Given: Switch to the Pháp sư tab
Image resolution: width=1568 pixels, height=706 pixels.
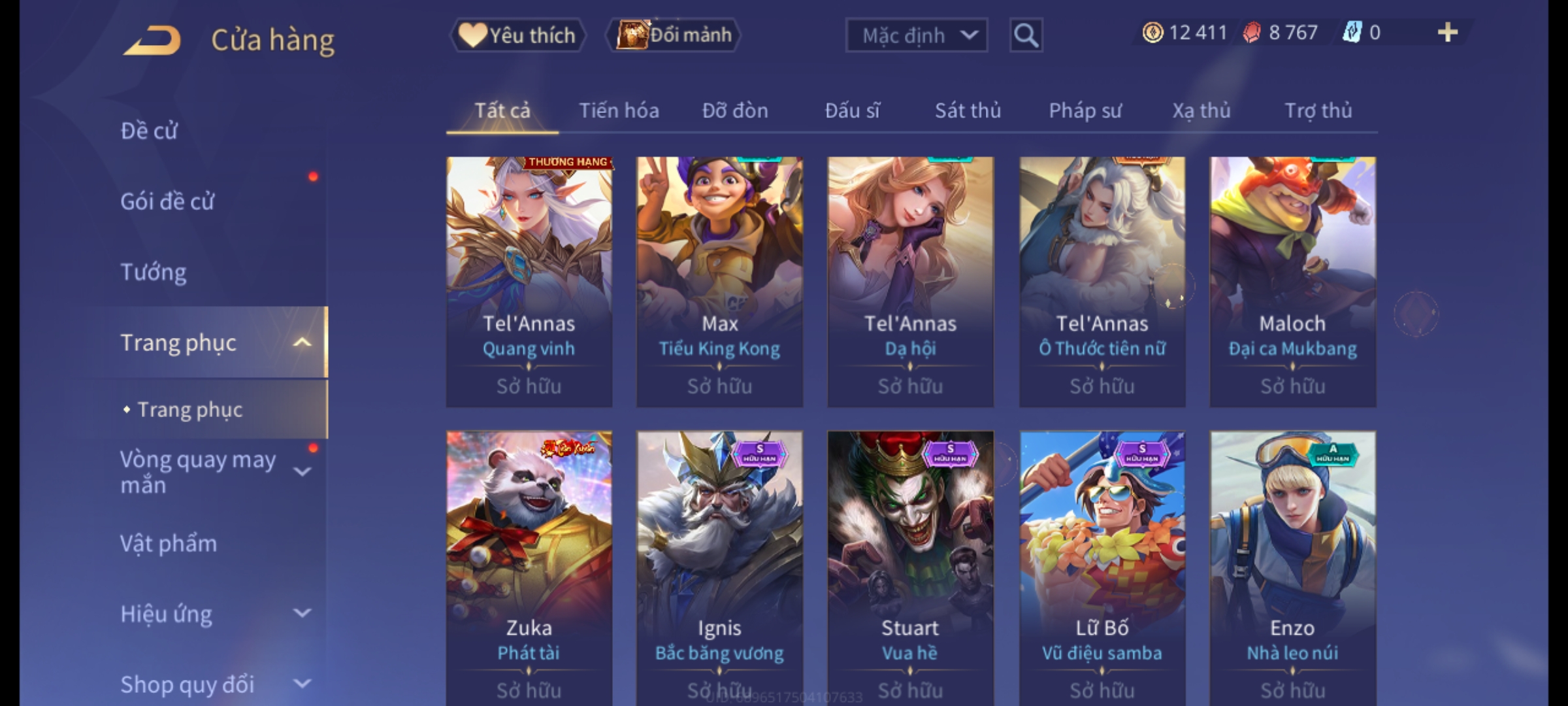Looking at the screenshot, I should [x=1085, y=110].
